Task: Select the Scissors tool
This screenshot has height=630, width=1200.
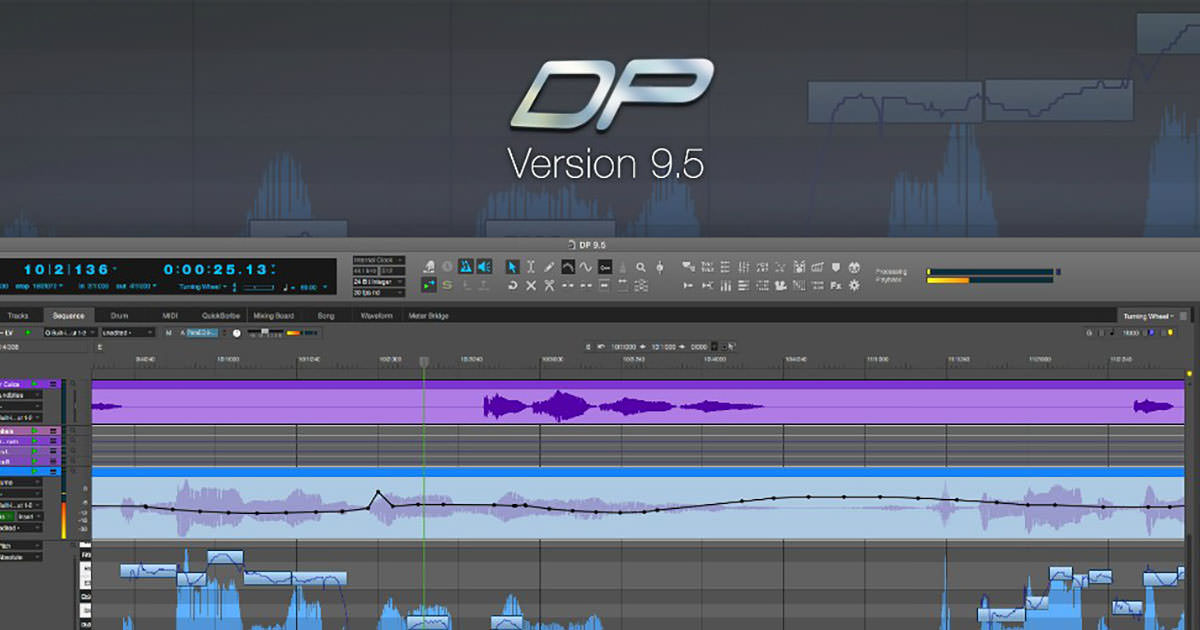Action: [549, 286]
